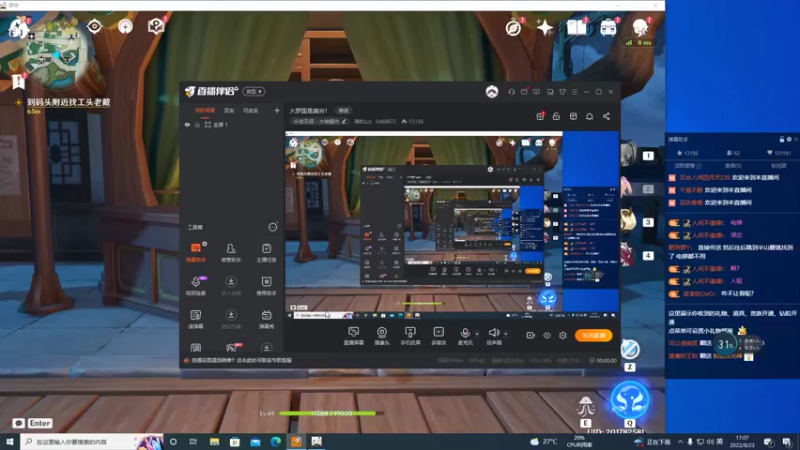This screenshot has height=450, width=800.
Task: Select the first scene tab highlighted in orange
Action: tap(205, 111)
